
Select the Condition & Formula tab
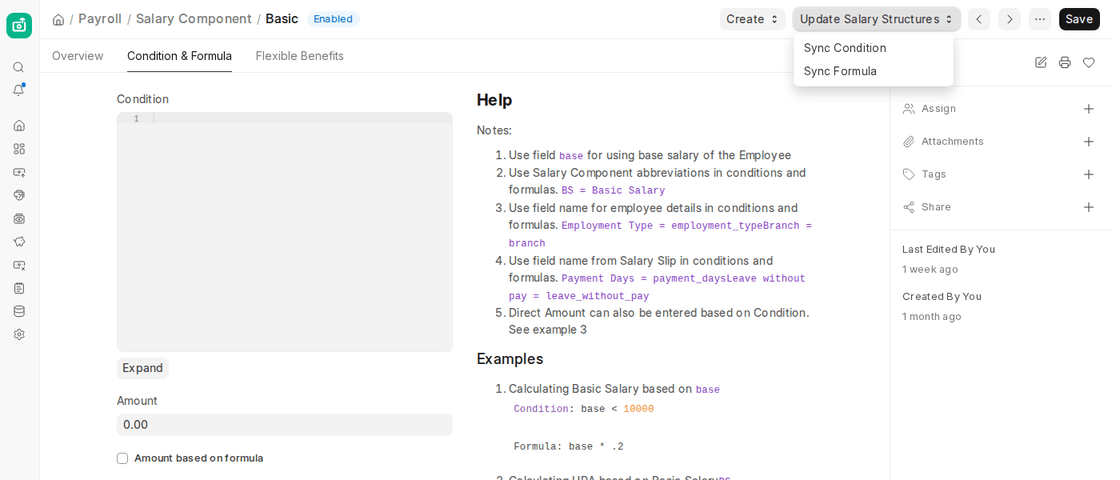coord(179,56)
